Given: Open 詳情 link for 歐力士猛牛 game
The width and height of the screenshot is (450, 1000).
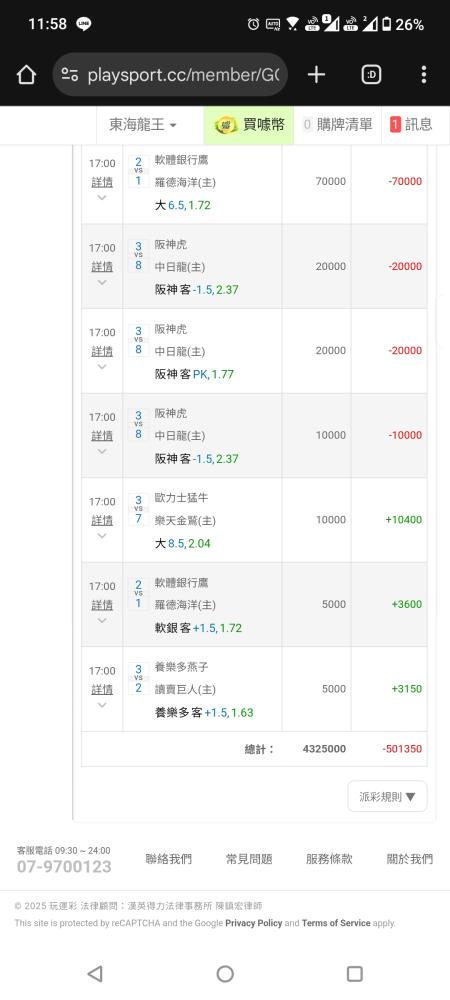Looking at the screenshot, I should [102, 520].
